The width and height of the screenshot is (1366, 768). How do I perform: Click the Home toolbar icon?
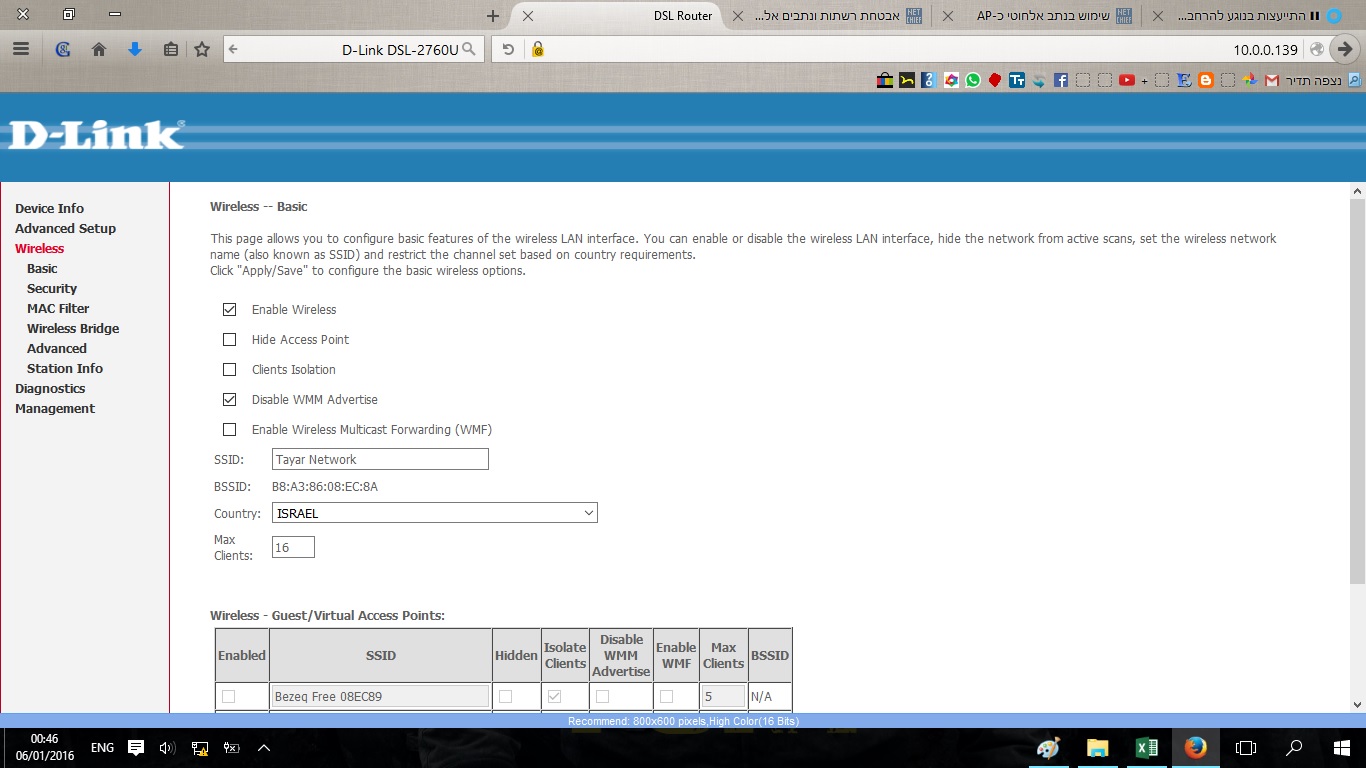(x=98, y=49)
